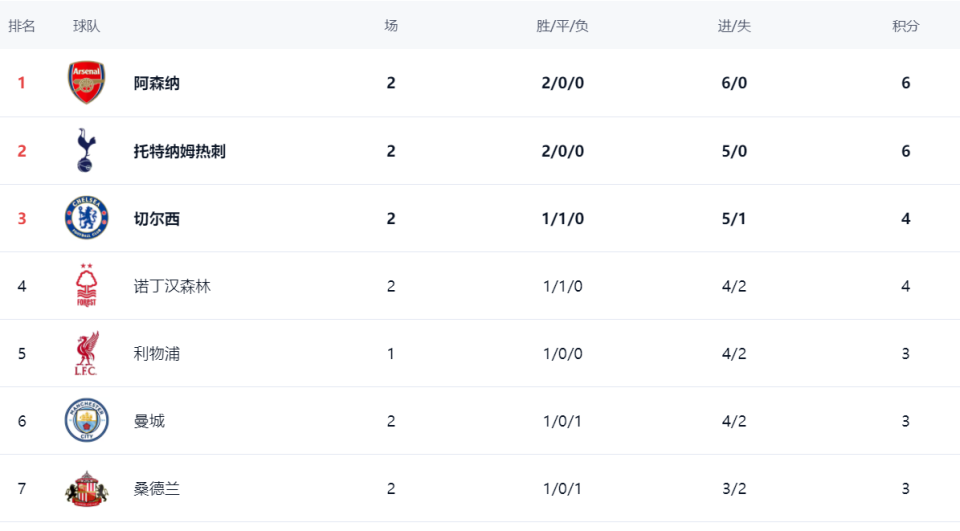The height and width of the screenshot is (531, 960).
Task: Click the Nottingham Forest logo
Action: click(x=86, y=286)
